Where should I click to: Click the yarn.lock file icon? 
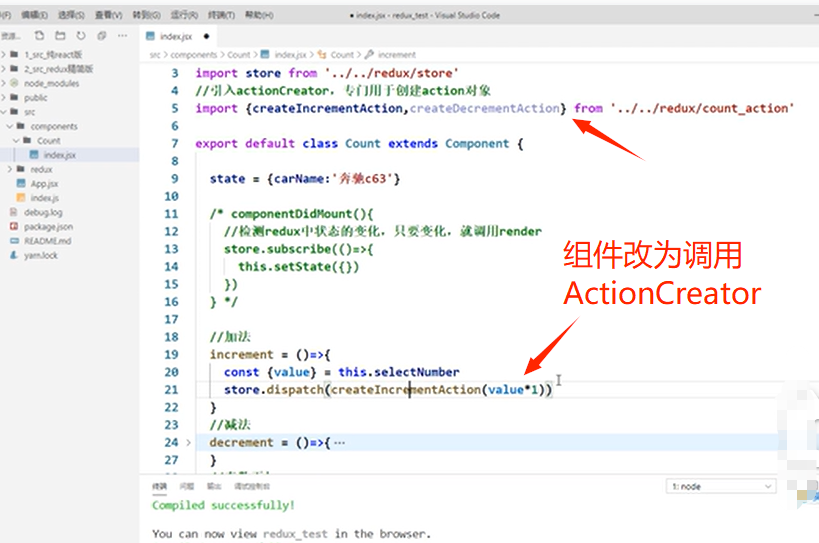pos(14,255)
